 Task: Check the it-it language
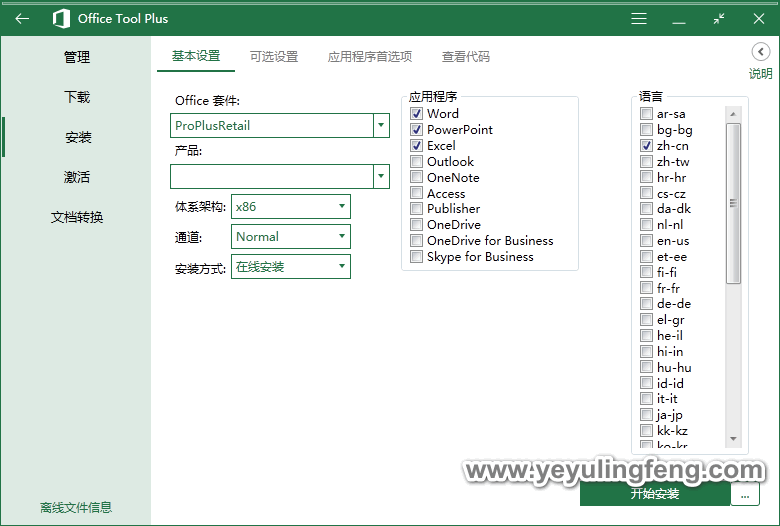(x=646, y=399)
